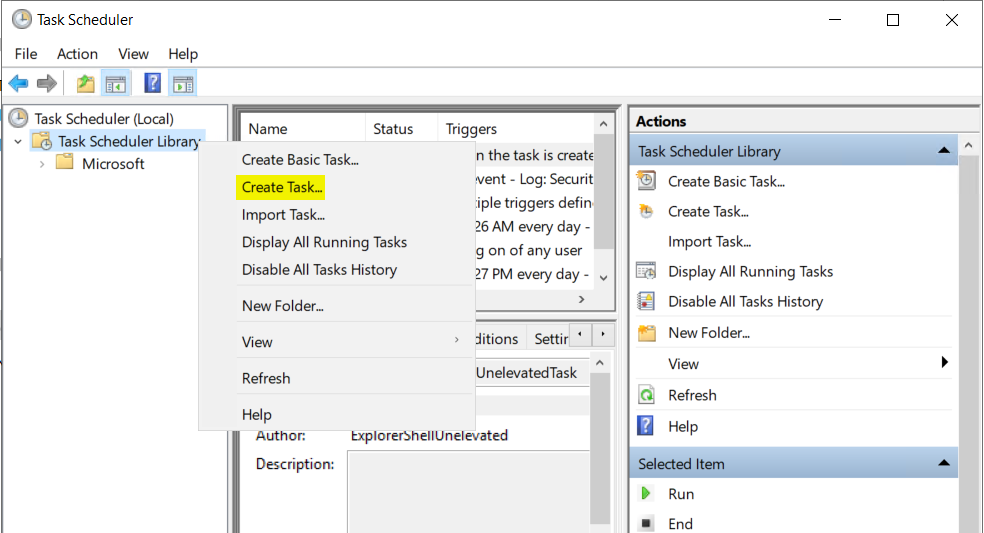Click the Task Scheduler title bar clock icon
The height and width of the screenshot is (533, 984).
point(22,19)
